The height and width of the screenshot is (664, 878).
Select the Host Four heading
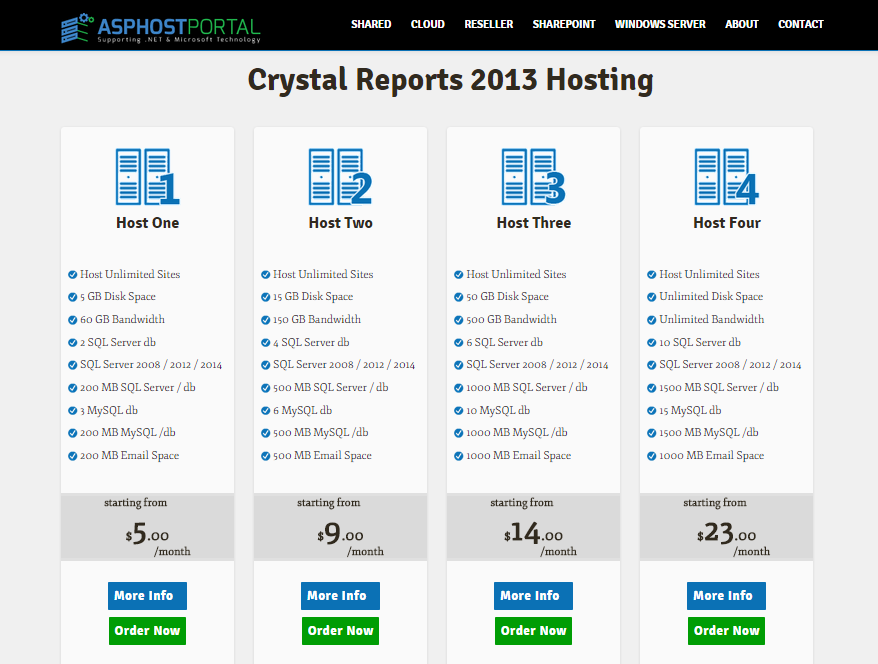point(727,223)
